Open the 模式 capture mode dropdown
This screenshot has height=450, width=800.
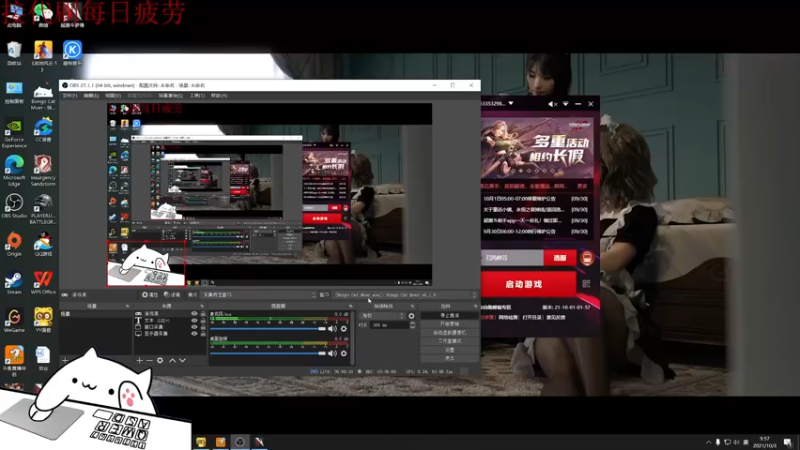[259, 295]
